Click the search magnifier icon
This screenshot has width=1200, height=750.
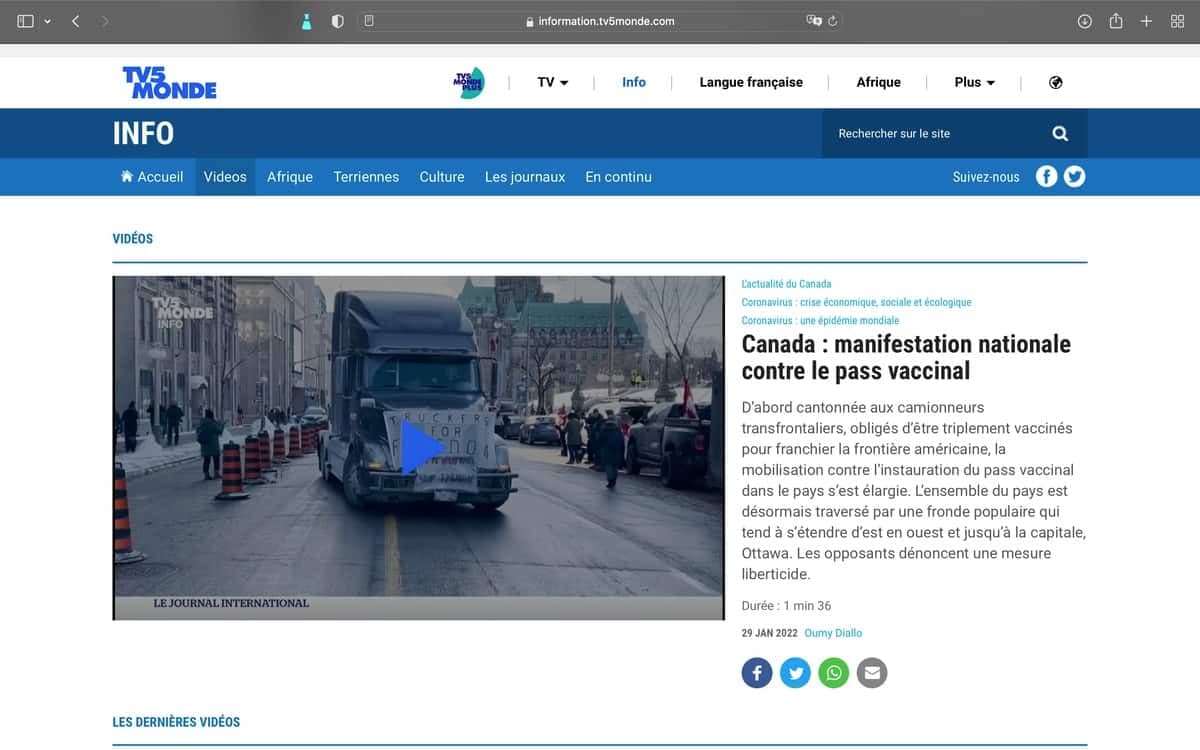[x=1060, y=134]
